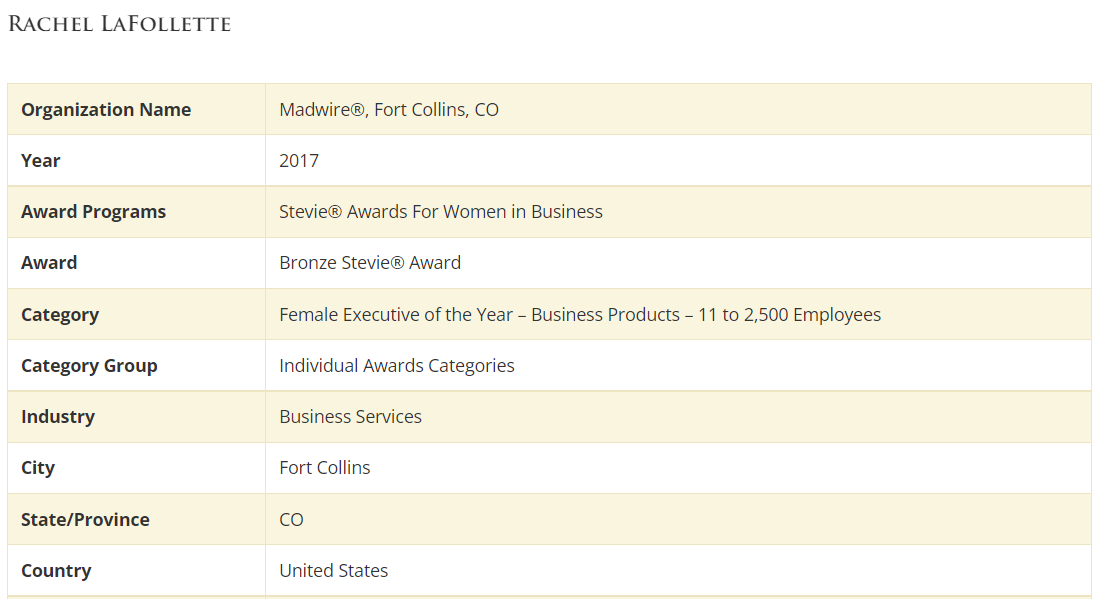This screenshot has height=599, width=1095.
Task: Click the 'Category' row label
Action: (x=60, y=315)
